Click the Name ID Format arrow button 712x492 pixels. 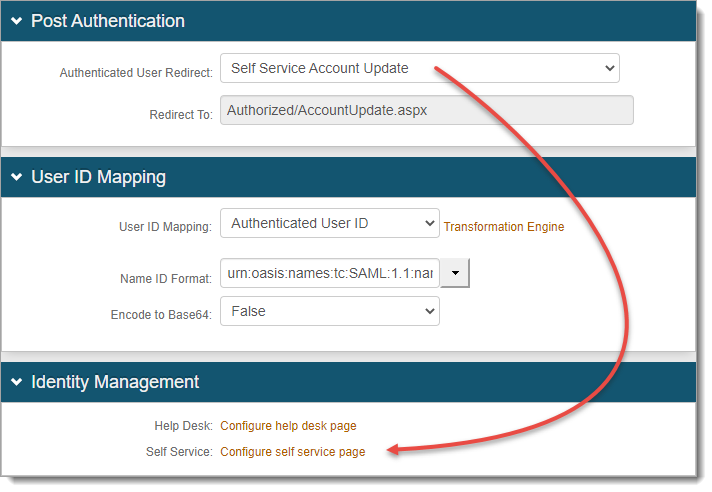tap(455, 273)
